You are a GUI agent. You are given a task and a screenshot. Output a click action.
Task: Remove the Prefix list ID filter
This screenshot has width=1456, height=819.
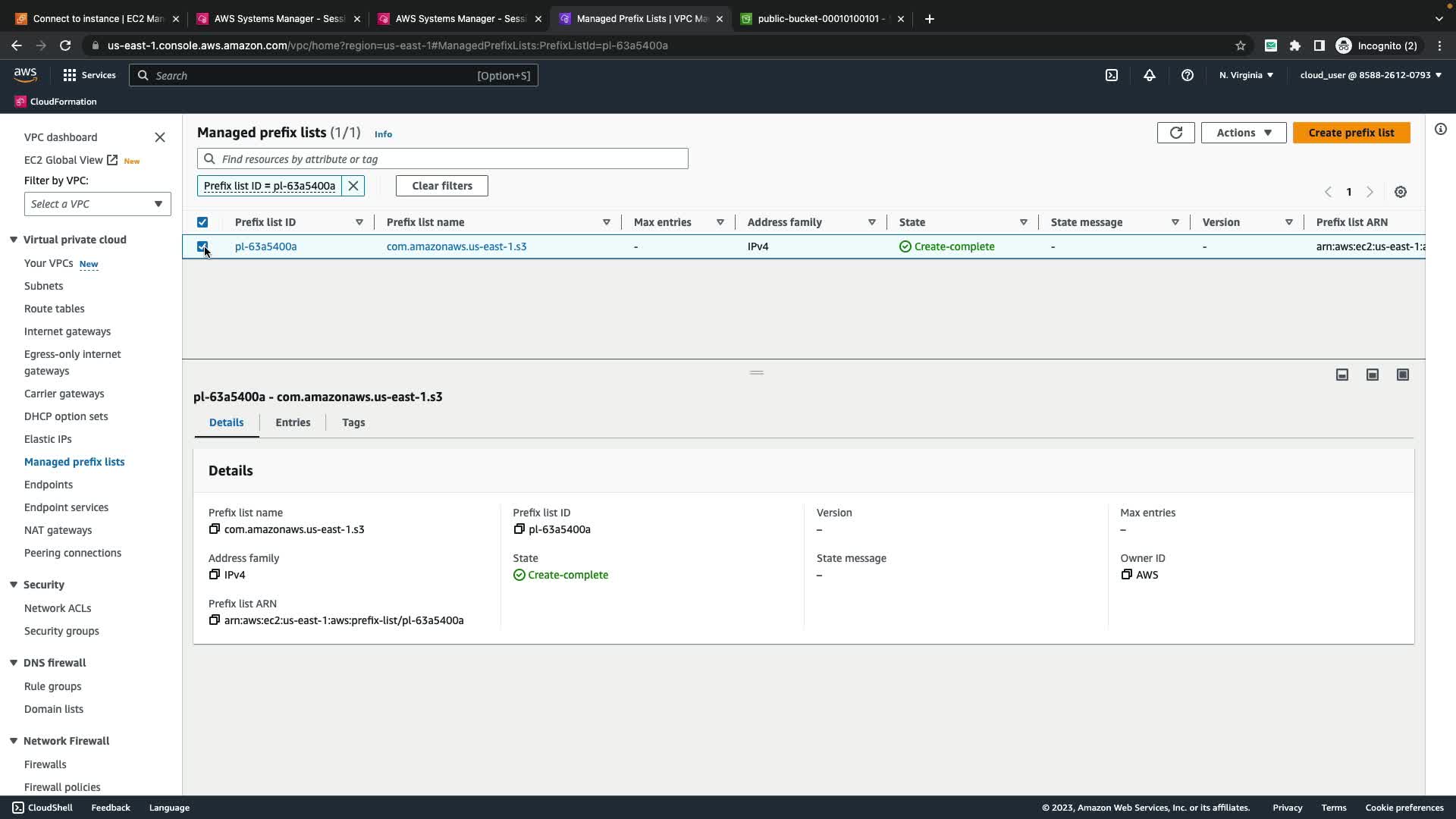353,186
